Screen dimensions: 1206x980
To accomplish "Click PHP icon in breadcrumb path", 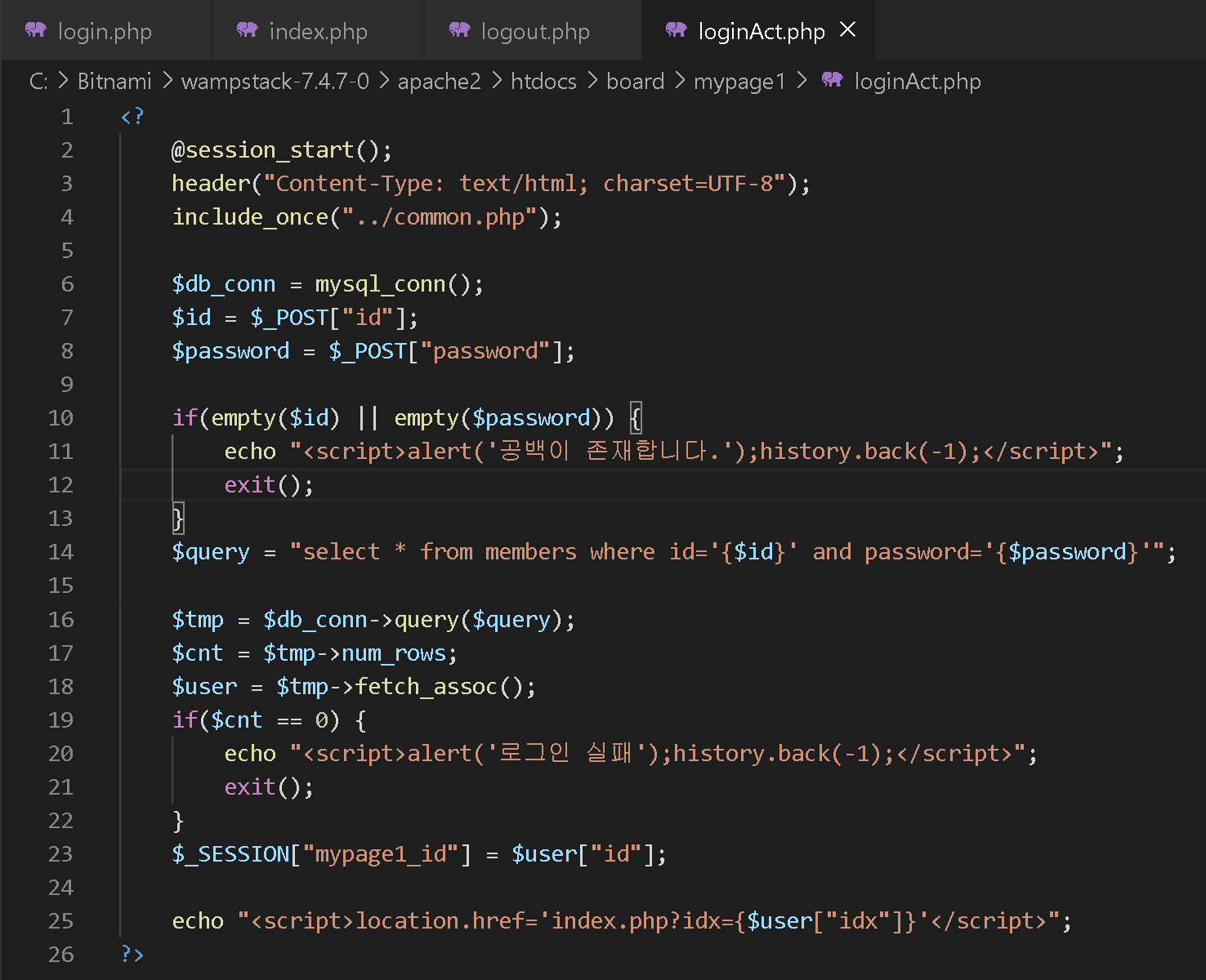I will coord(833,80).
